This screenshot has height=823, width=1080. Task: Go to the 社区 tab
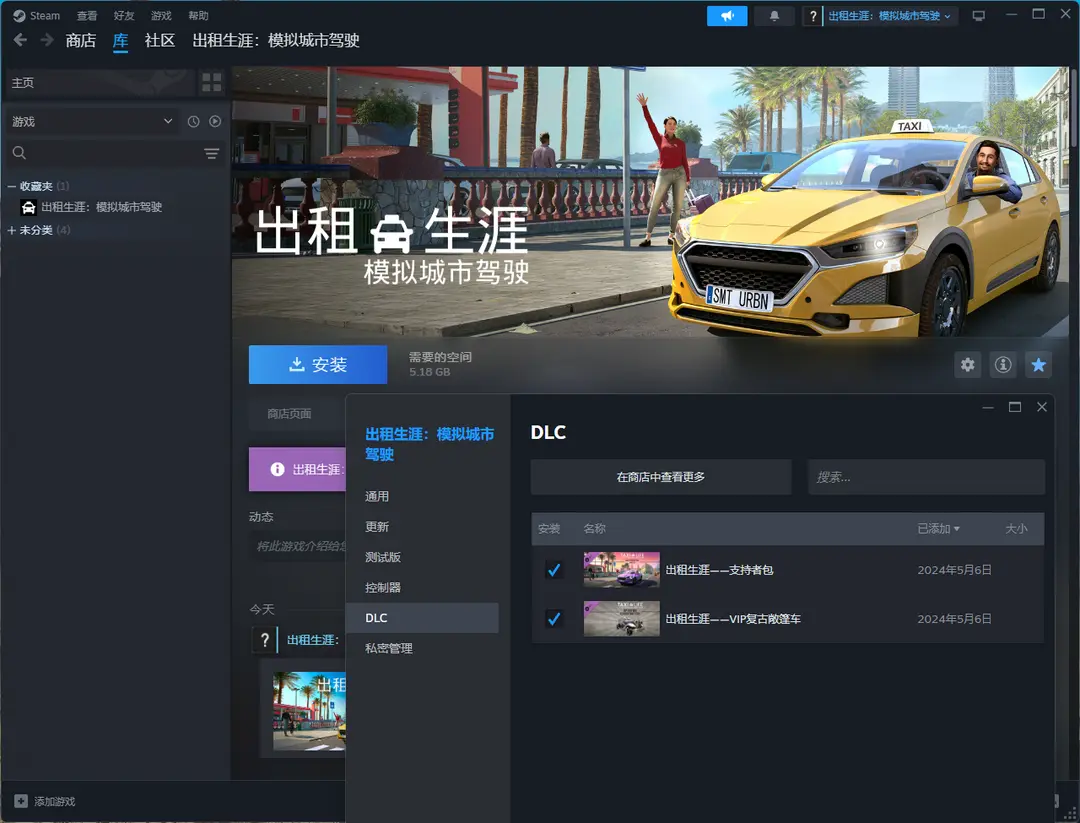[160, 41]
